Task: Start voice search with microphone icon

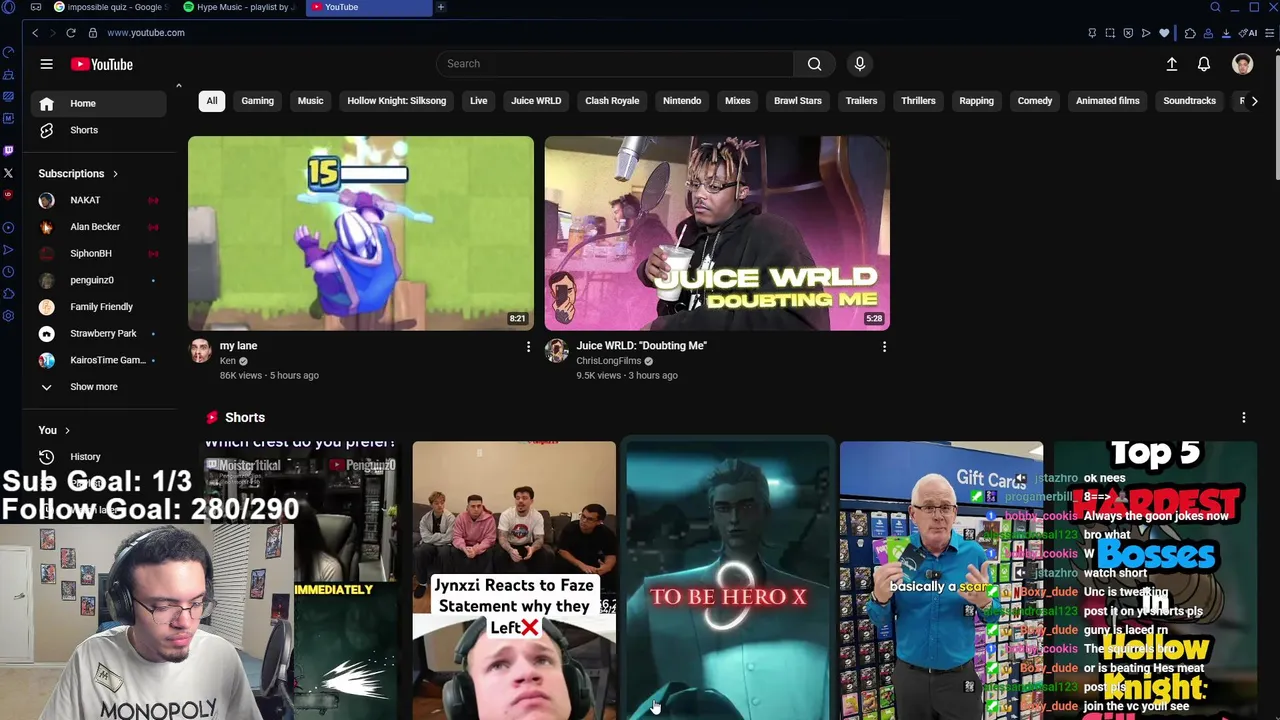Action: click(859, 64)
